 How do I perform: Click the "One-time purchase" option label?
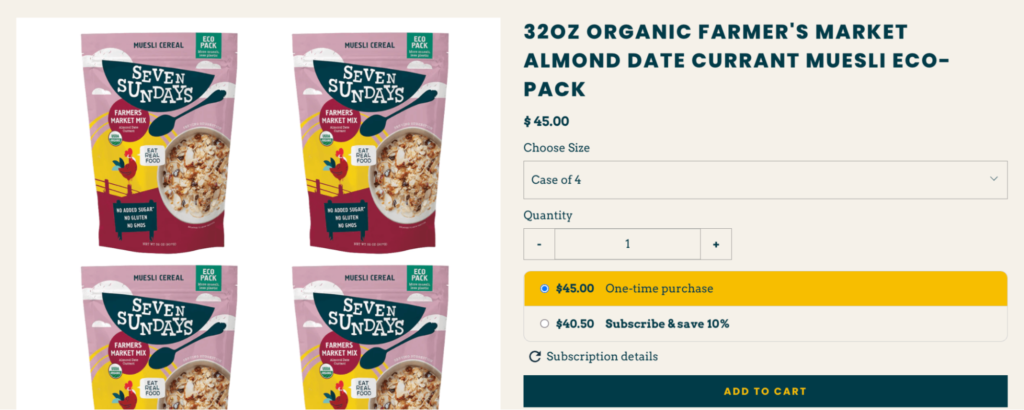[x=659, y=289]
